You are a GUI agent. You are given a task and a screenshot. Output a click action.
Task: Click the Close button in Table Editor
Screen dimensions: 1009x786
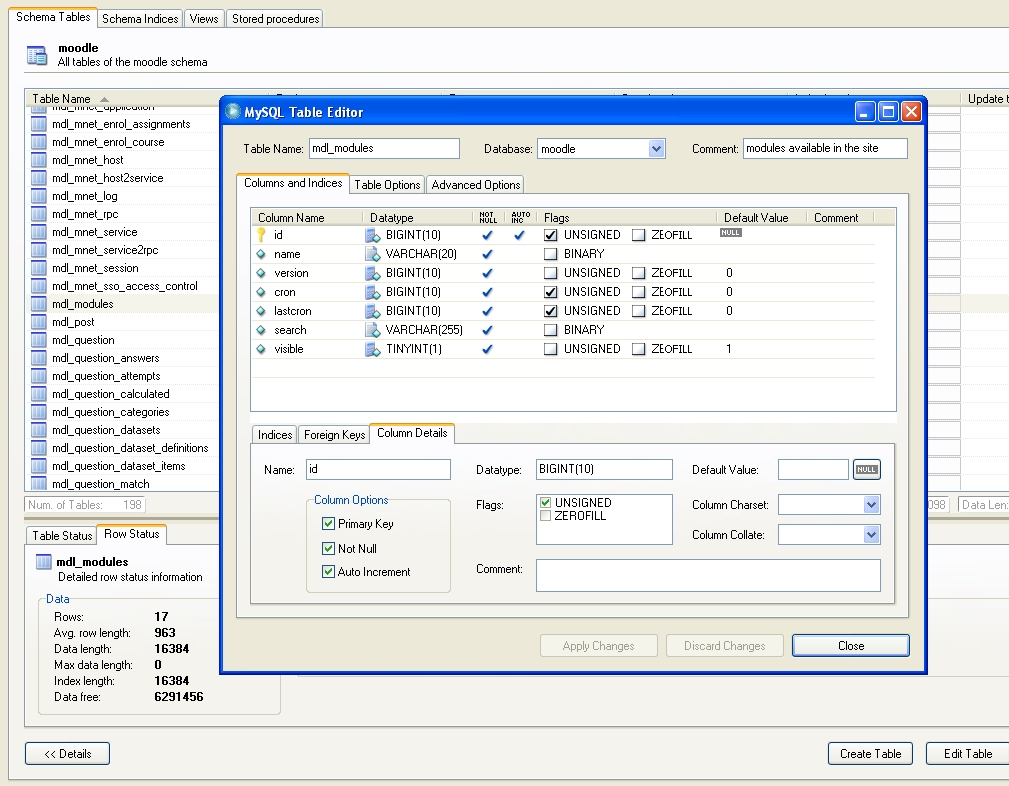pos(851,646)
